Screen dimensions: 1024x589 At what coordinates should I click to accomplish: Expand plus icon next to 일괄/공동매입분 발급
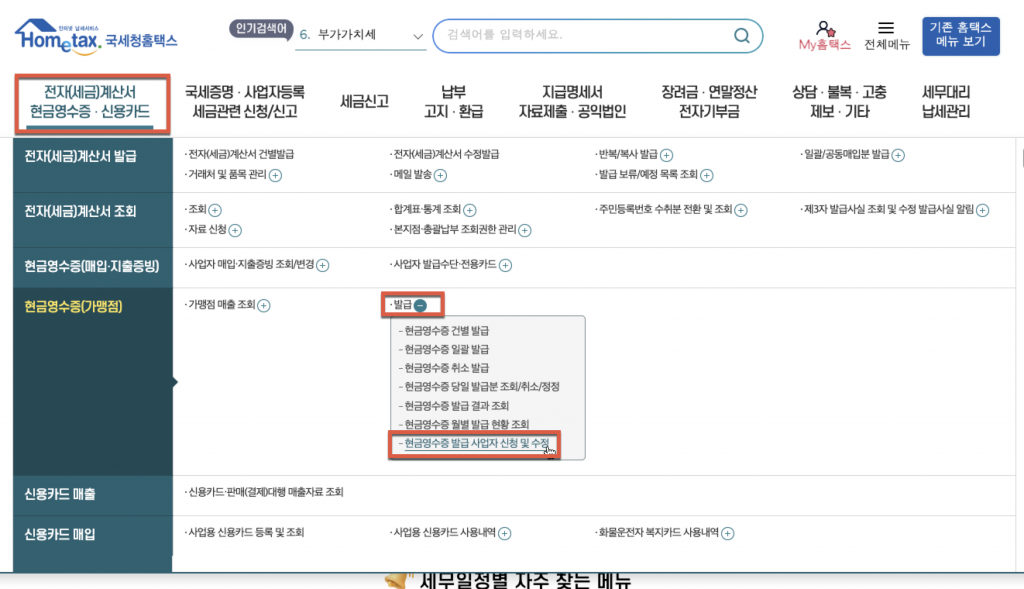tap(898, 155)
